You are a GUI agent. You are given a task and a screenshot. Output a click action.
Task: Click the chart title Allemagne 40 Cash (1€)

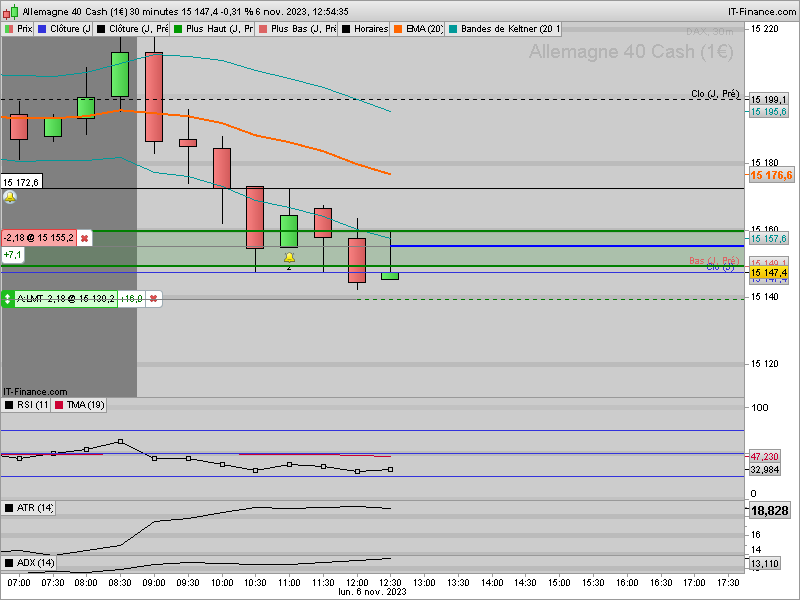click(74, 11)
